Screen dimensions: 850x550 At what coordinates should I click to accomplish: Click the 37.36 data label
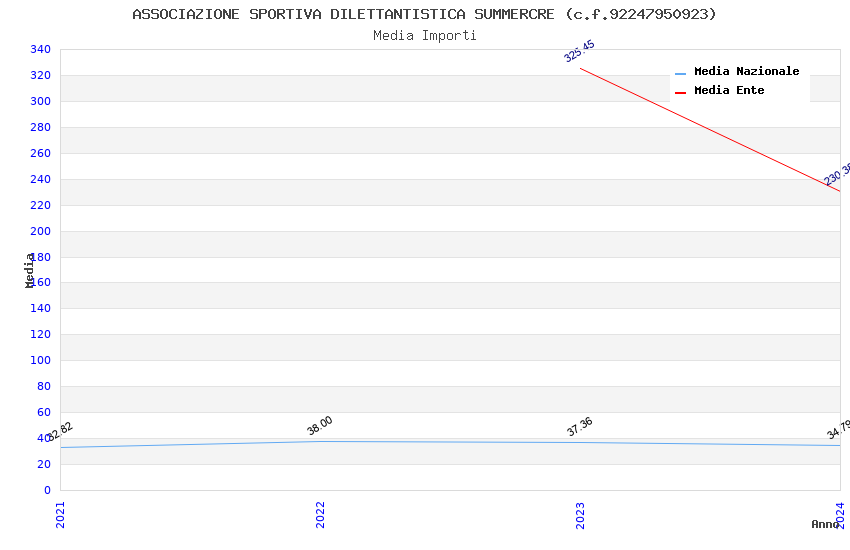pyautogui.click(x=579, y=426)
